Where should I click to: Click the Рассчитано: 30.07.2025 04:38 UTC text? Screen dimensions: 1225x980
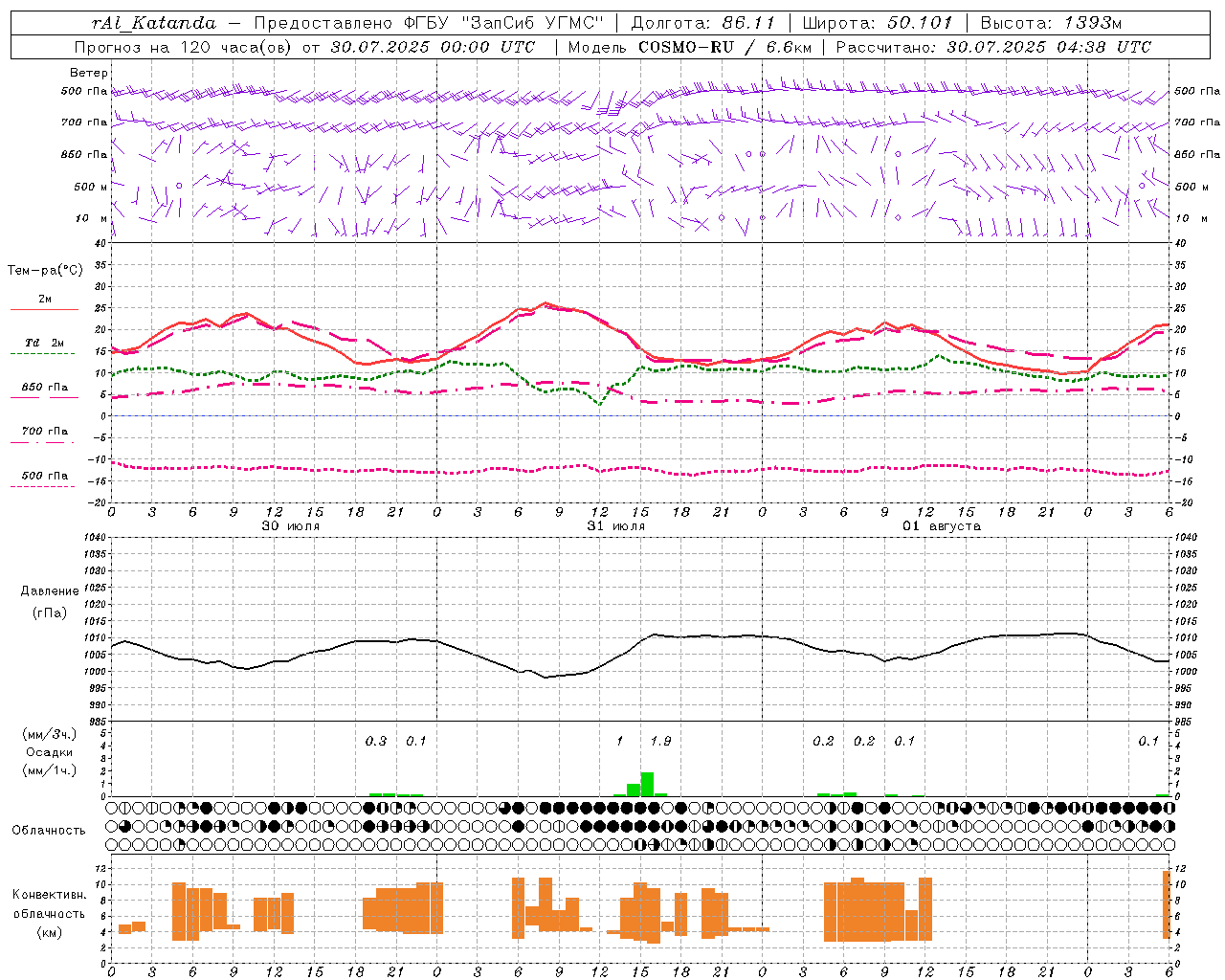tap(993, 47)
